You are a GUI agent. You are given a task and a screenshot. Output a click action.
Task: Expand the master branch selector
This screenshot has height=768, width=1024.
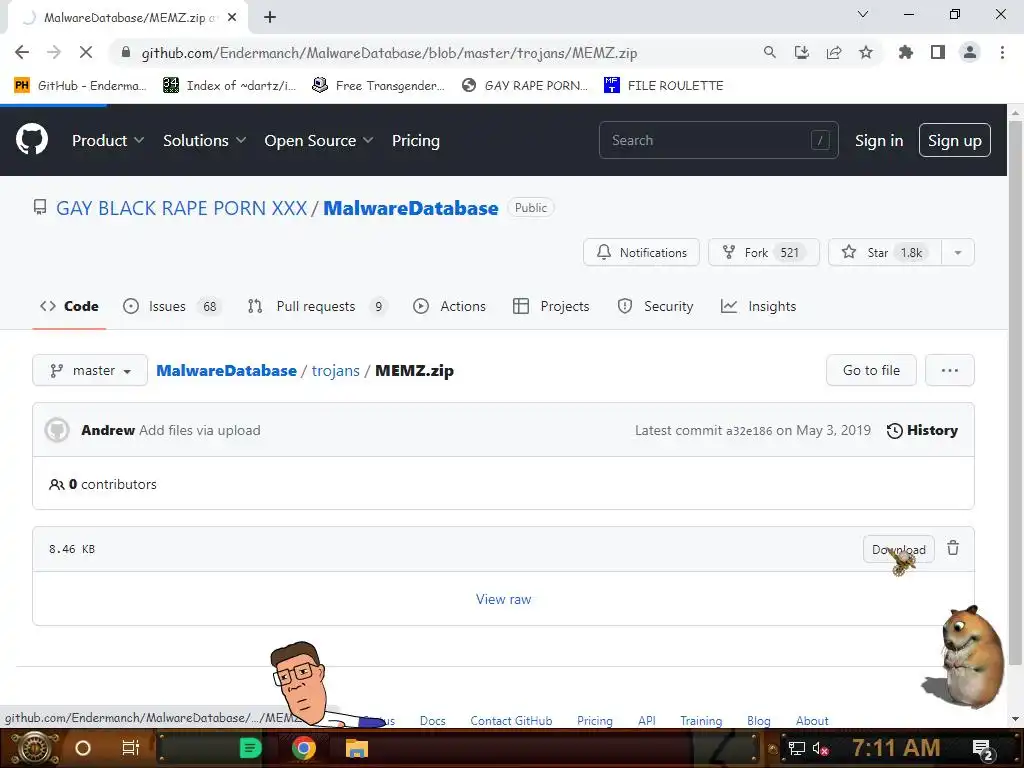90,370
